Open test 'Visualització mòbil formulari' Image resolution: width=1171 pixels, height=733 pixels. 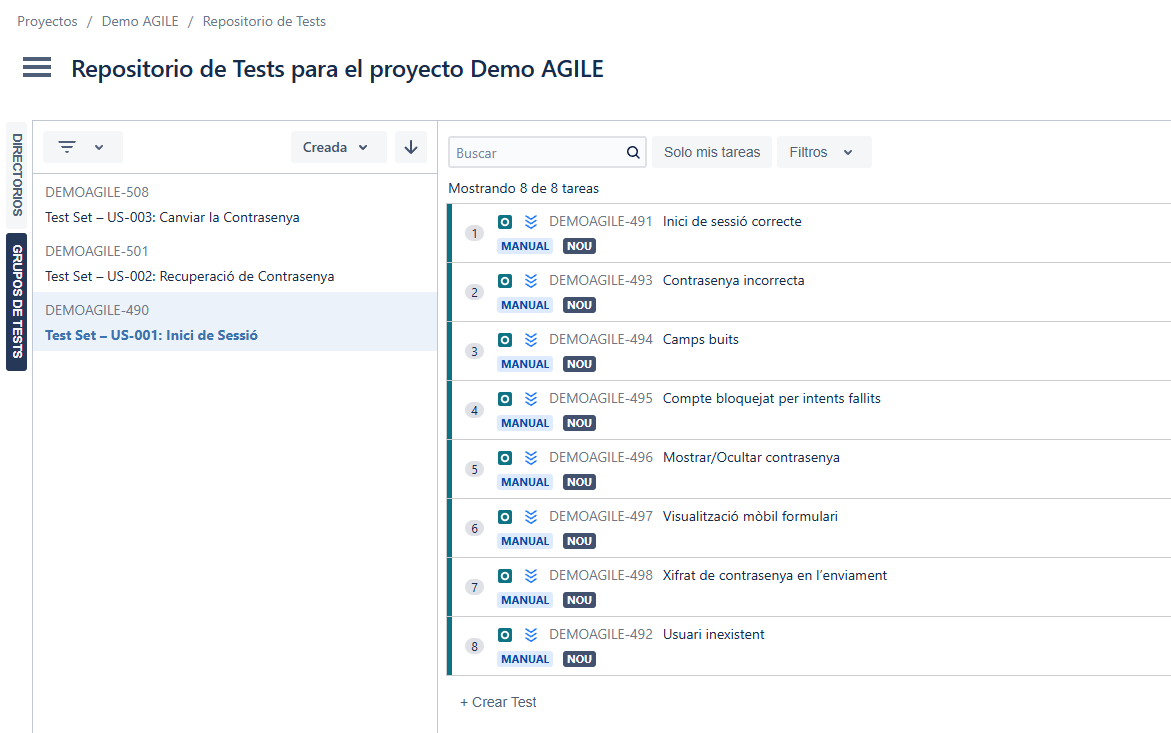click(x=750, y=517)
